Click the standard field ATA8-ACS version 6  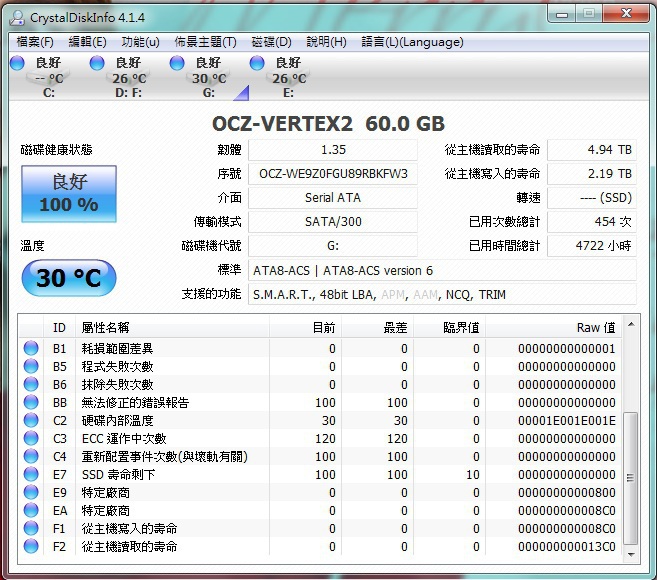click(442, 270)
